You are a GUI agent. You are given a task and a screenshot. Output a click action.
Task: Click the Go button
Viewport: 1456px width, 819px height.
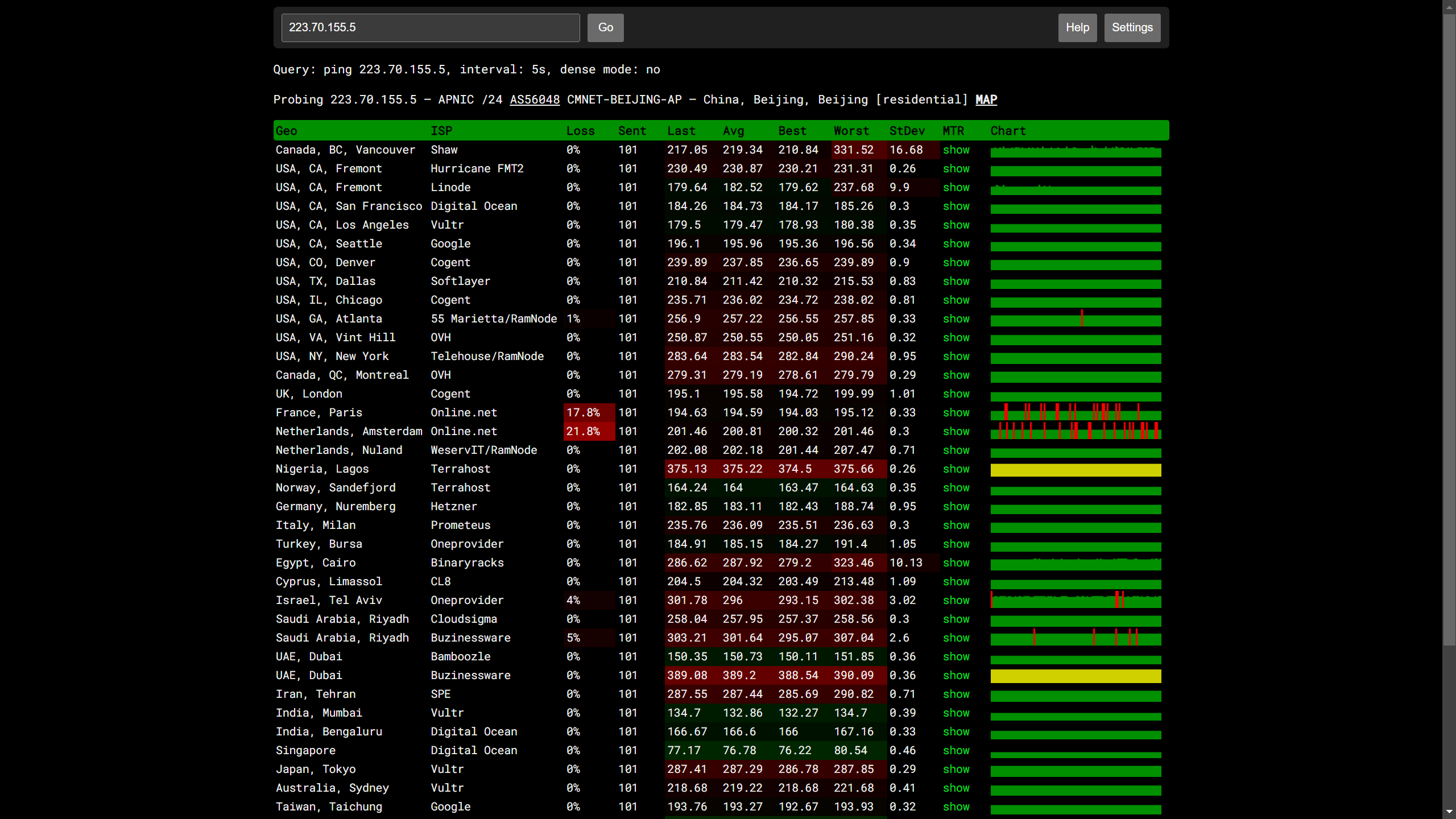(x=605, y=27)
